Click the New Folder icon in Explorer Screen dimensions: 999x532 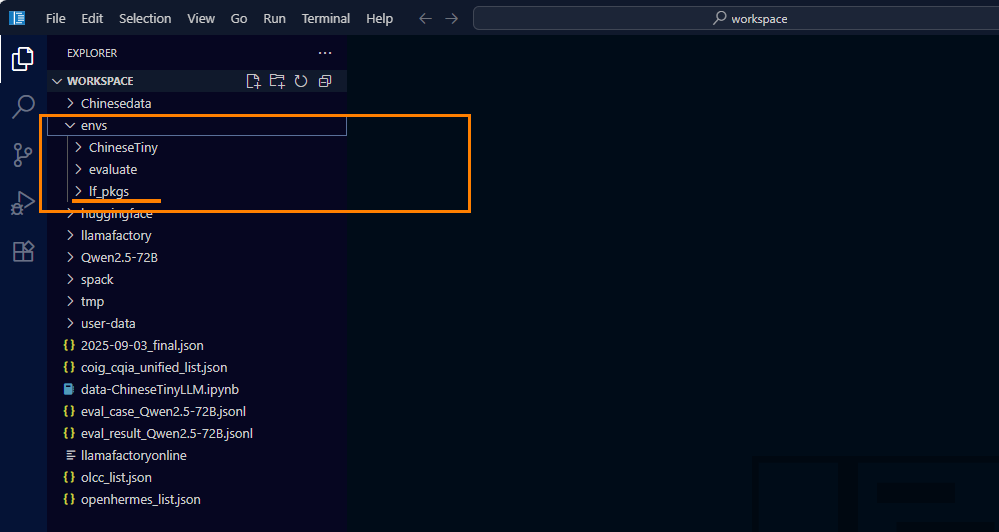click(277, 81)
